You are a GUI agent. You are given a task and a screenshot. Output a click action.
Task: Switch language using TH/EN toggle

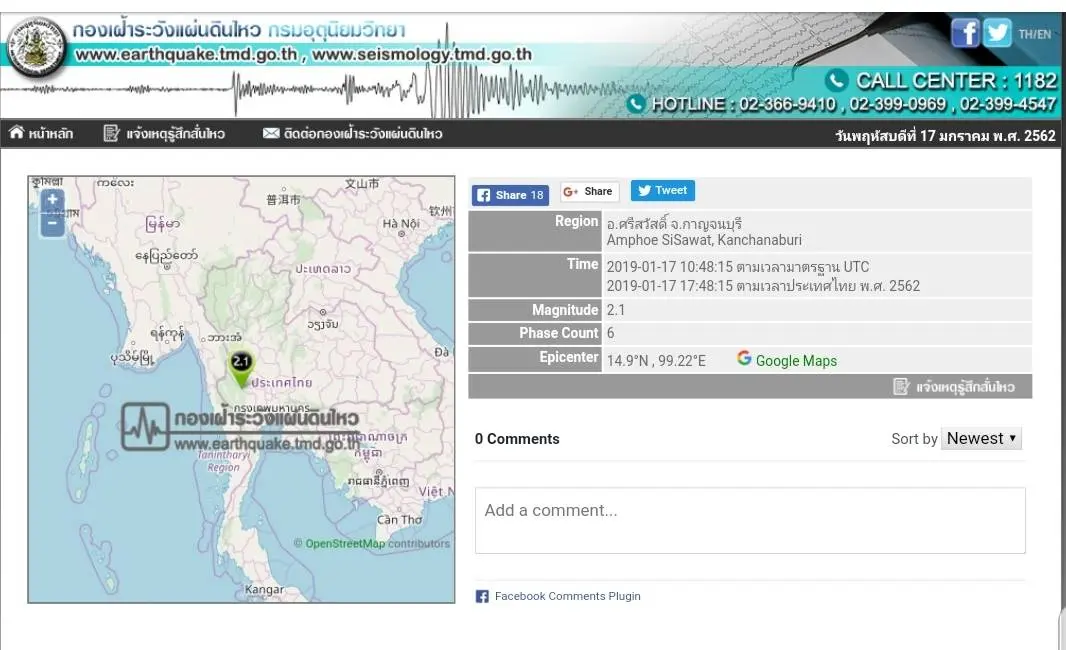pyautogui.click(x=1035, y=34)
